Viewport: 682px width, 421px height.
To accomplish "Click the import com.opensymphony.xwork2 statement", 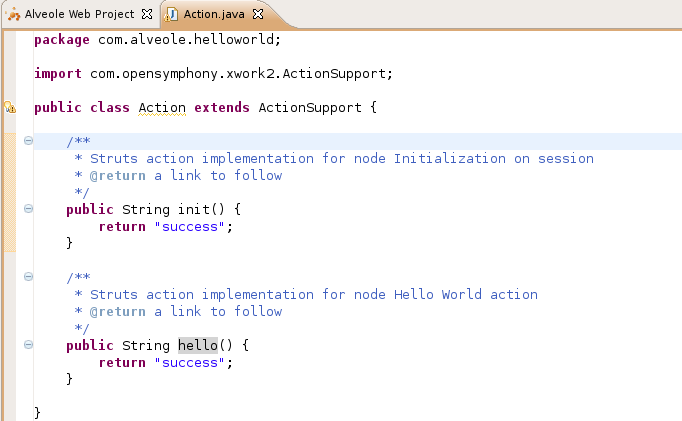I will 213,74.
